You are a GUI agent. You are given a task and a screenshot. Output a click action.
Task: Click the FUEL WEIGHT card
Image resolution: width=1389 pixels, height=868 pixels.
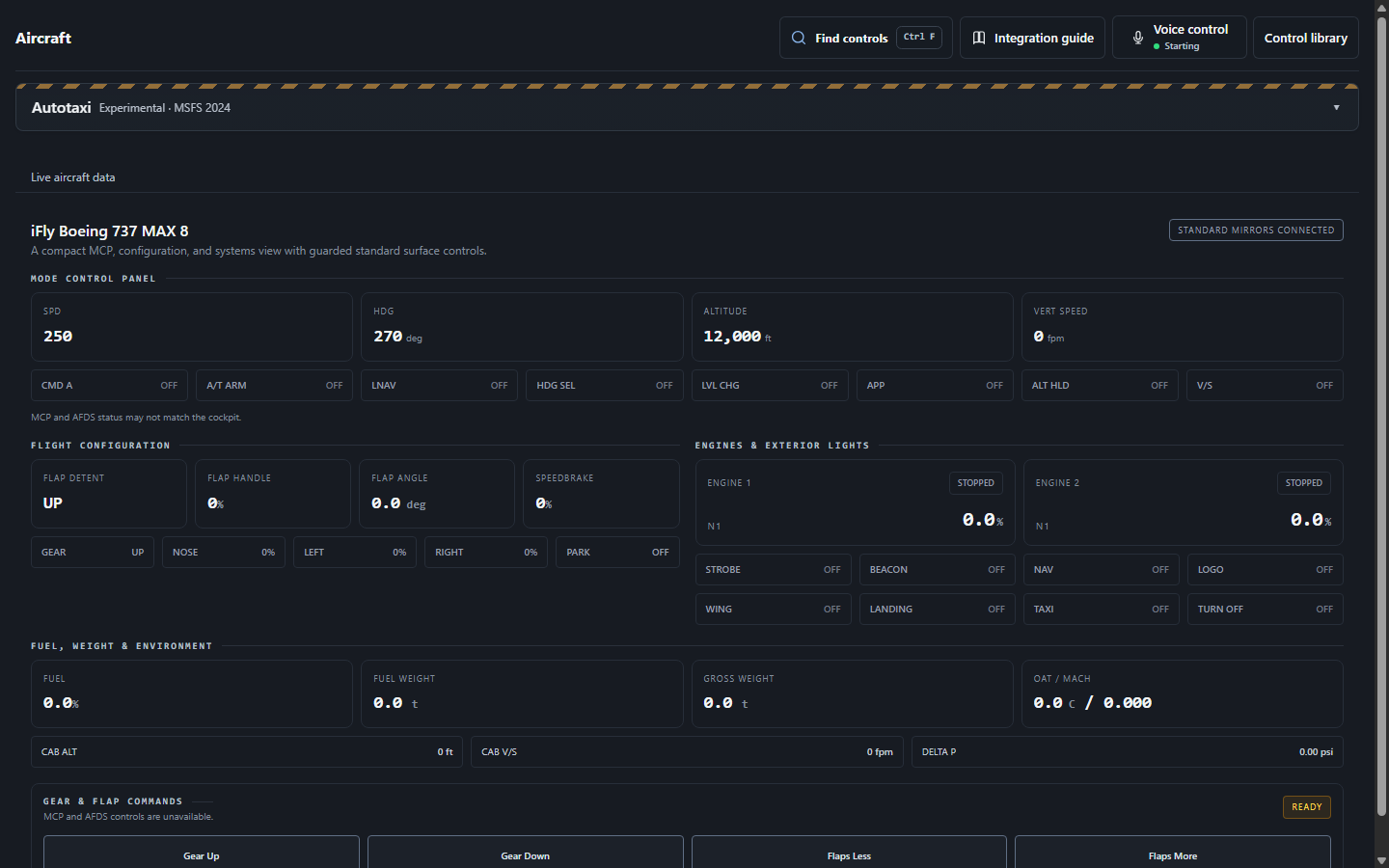tap(522, 693)
